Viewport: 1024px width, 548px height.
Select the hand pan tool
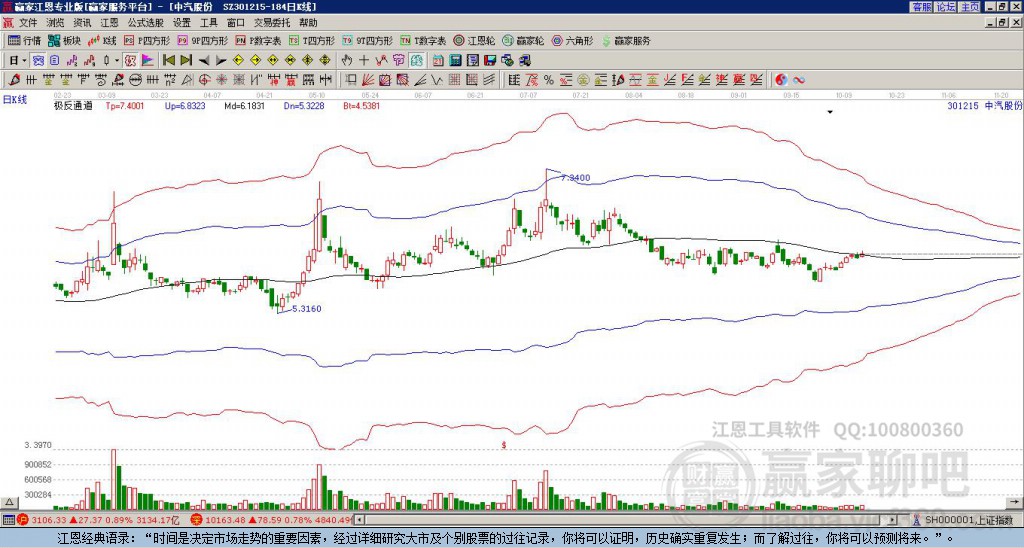[347, 61]
